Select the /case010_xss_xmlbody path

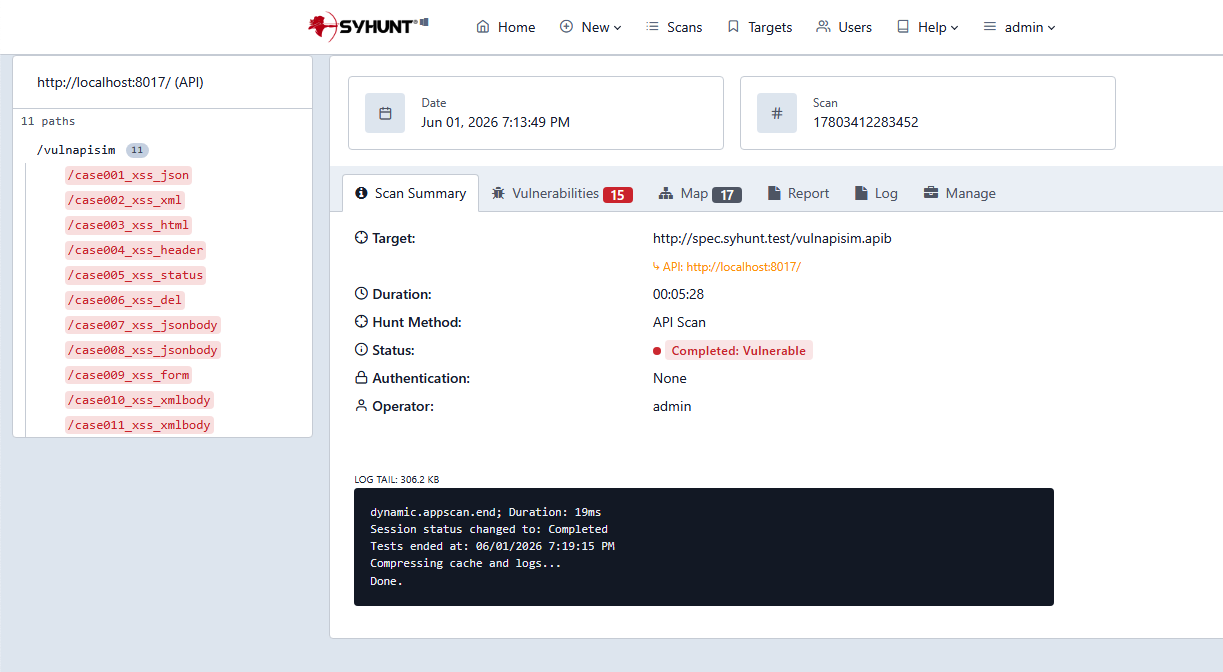coord(139,400)
